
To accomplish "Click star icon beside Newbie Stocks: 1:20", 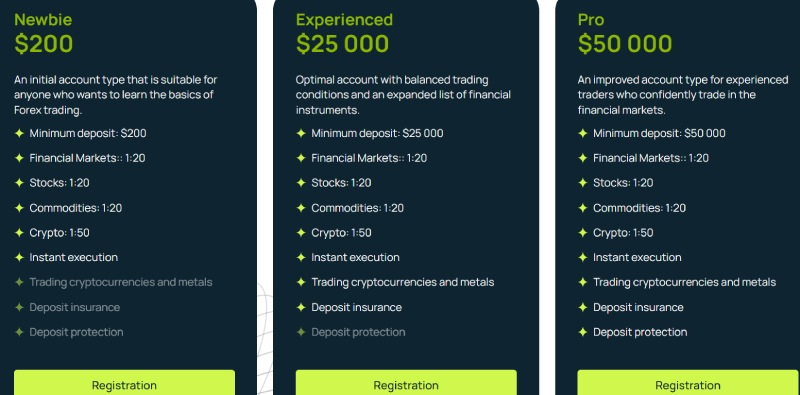I will coord(19,183).
